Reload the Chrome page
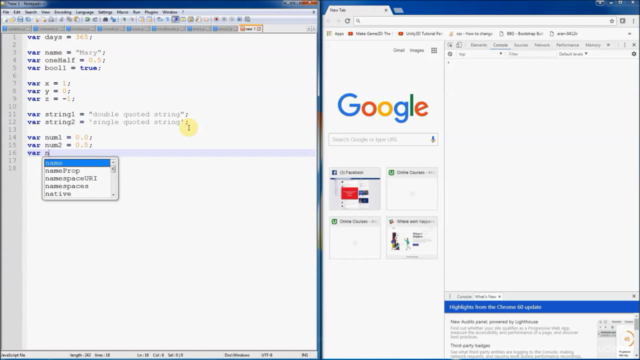Screen dimensions: 640x360 pos(347,21)
